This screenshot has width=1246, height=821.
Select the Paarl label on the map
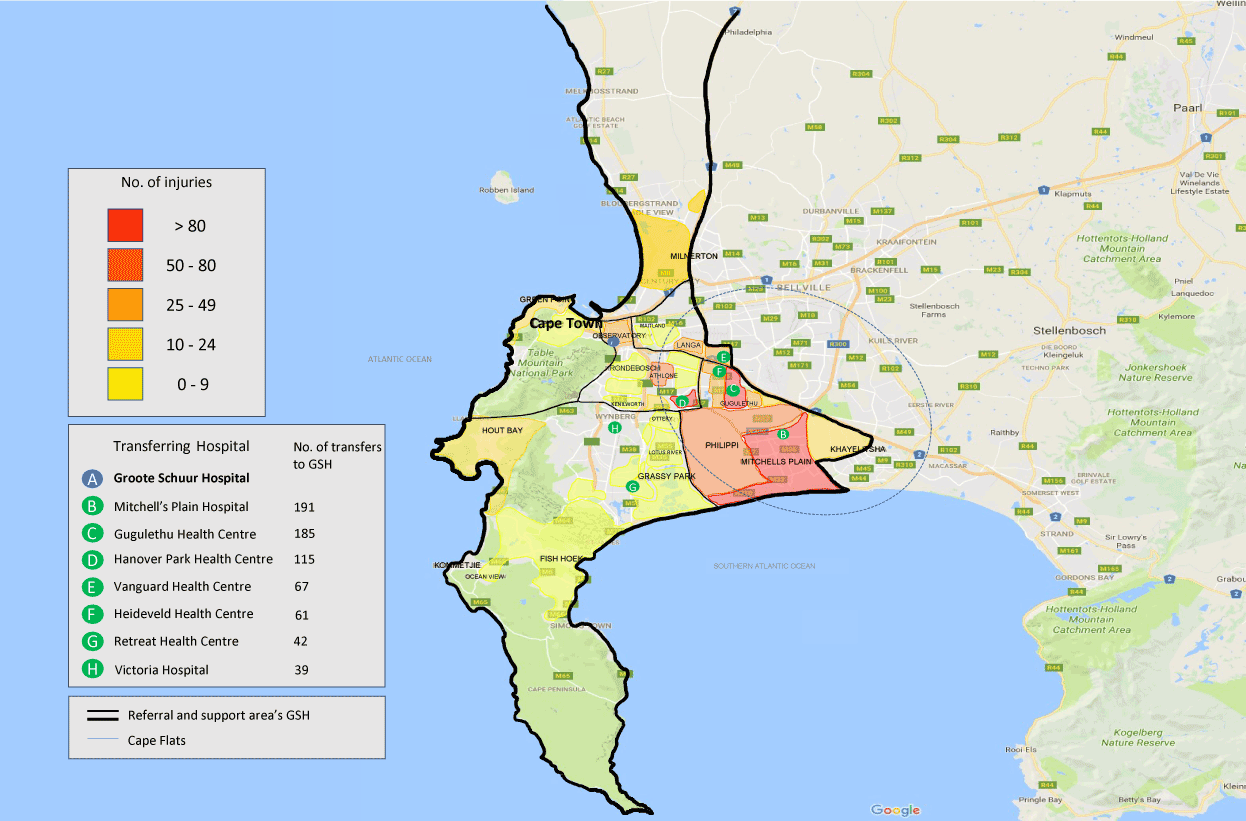click(x=1188, y=107)
